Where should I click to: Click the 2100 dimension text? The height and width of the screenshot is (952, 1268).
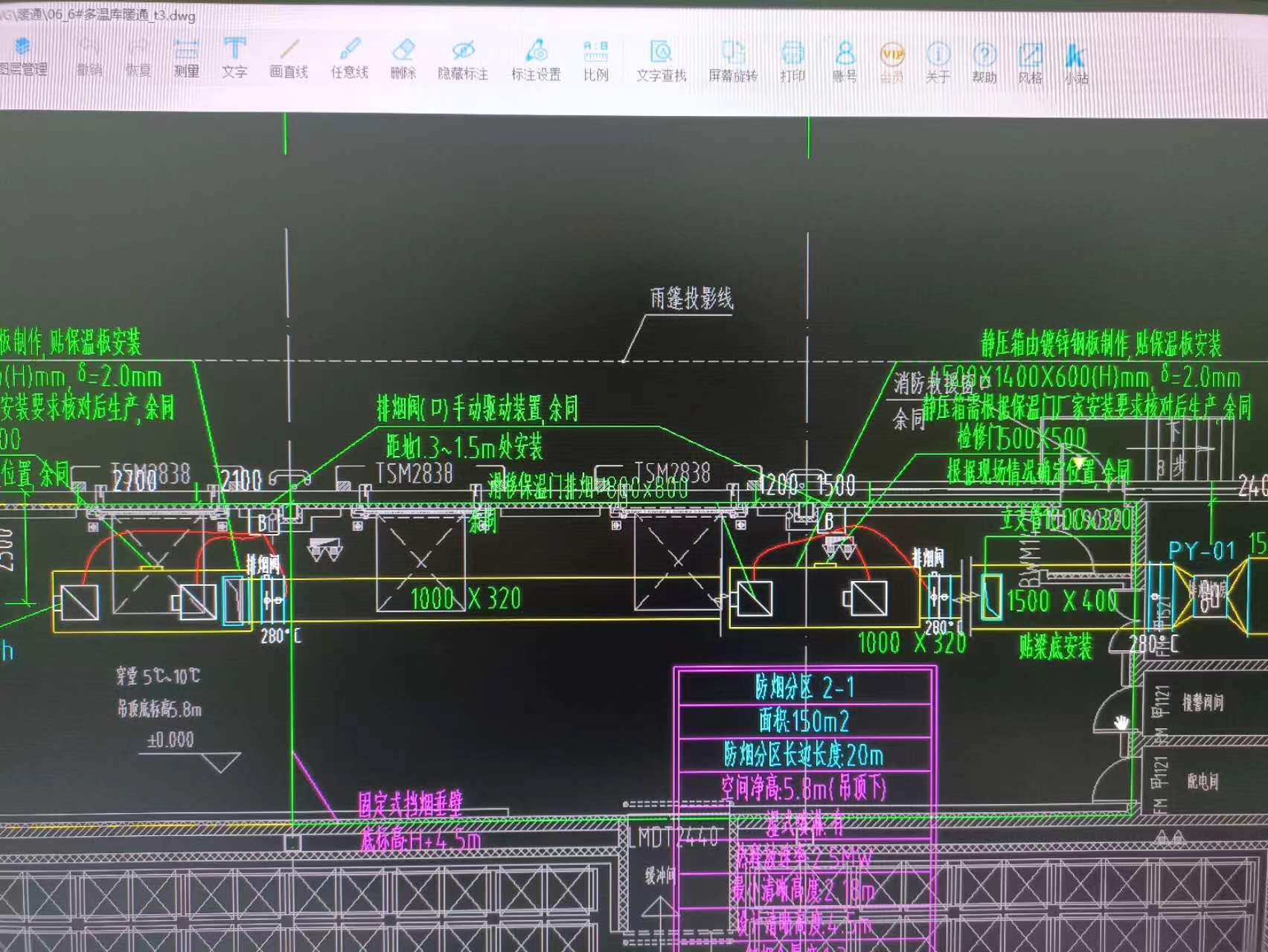pos(240,481)
